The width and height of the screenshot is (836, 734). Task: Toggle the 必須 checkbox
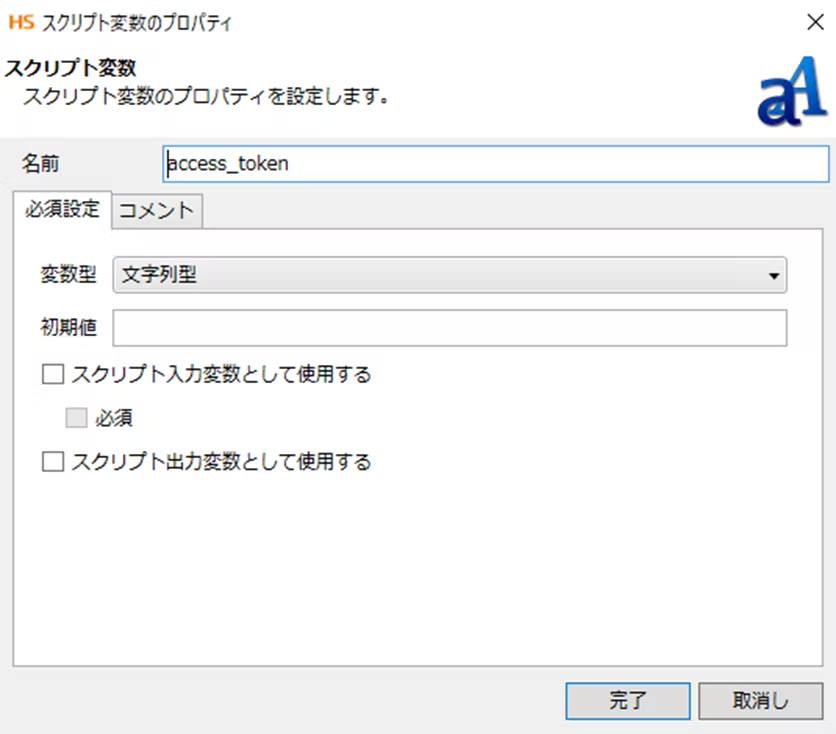76,419
